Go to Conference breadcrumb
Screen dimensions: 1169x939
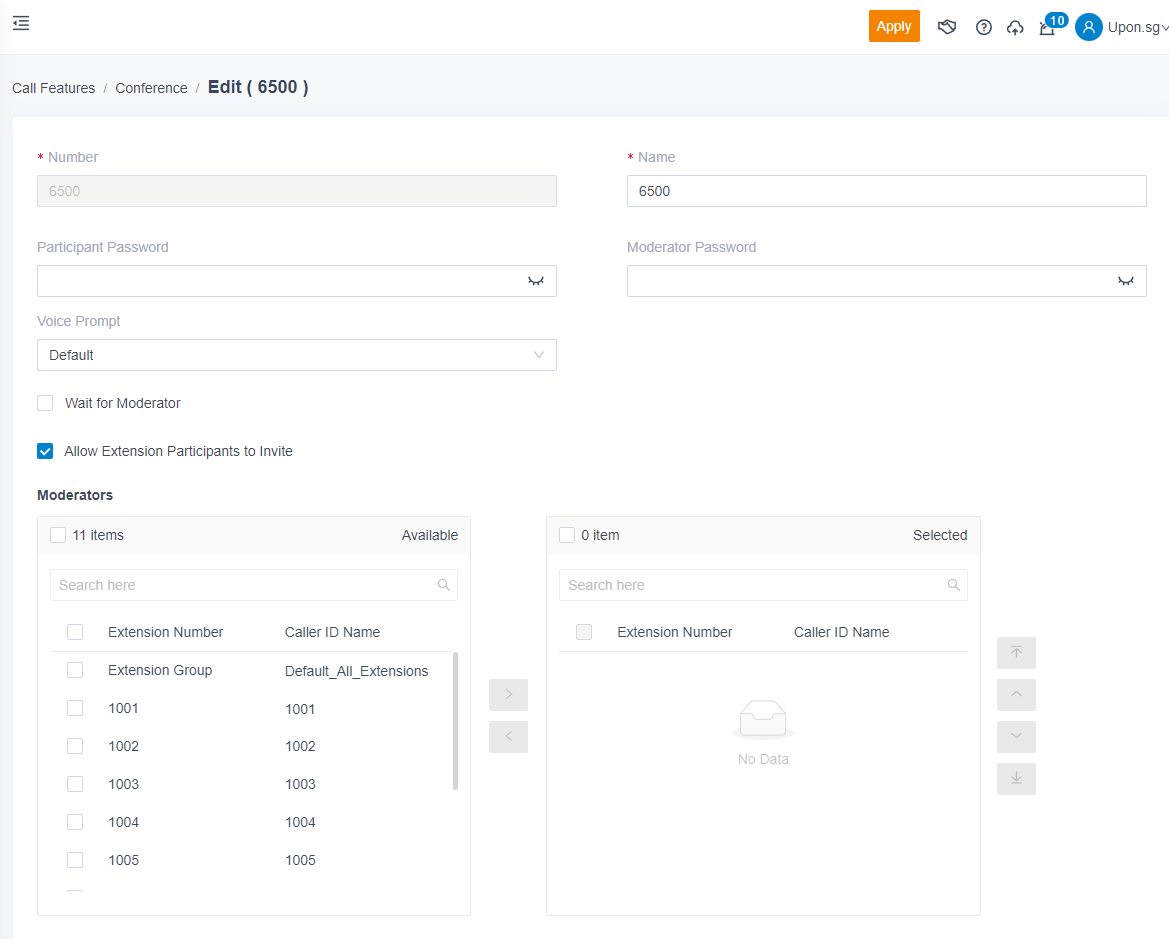pyautogui.click(x=151, y=88)
